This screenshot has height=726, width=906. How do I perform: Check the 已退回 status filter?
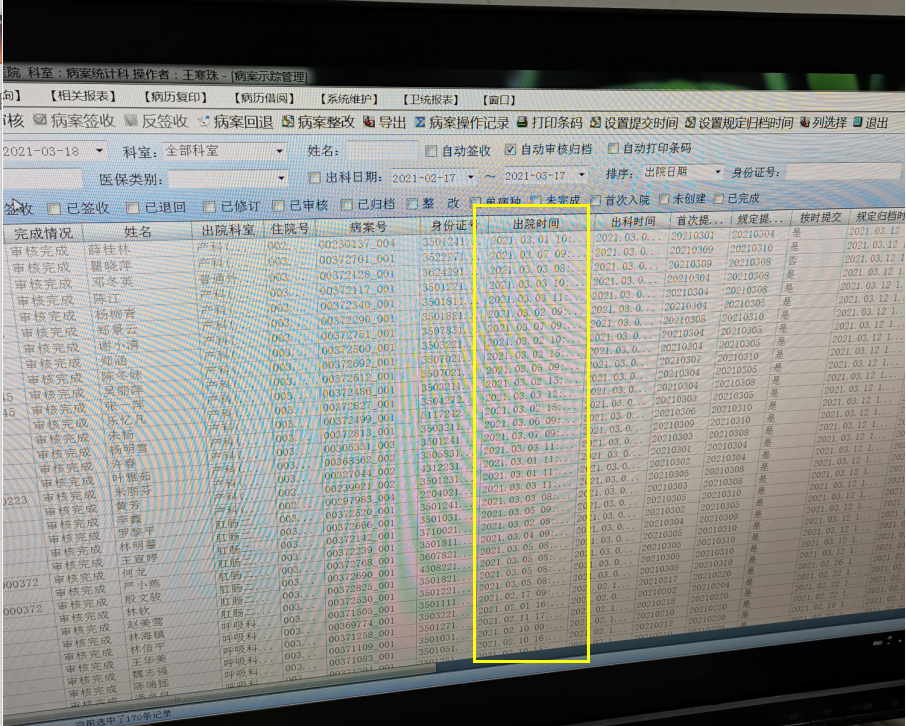(133, 207)
